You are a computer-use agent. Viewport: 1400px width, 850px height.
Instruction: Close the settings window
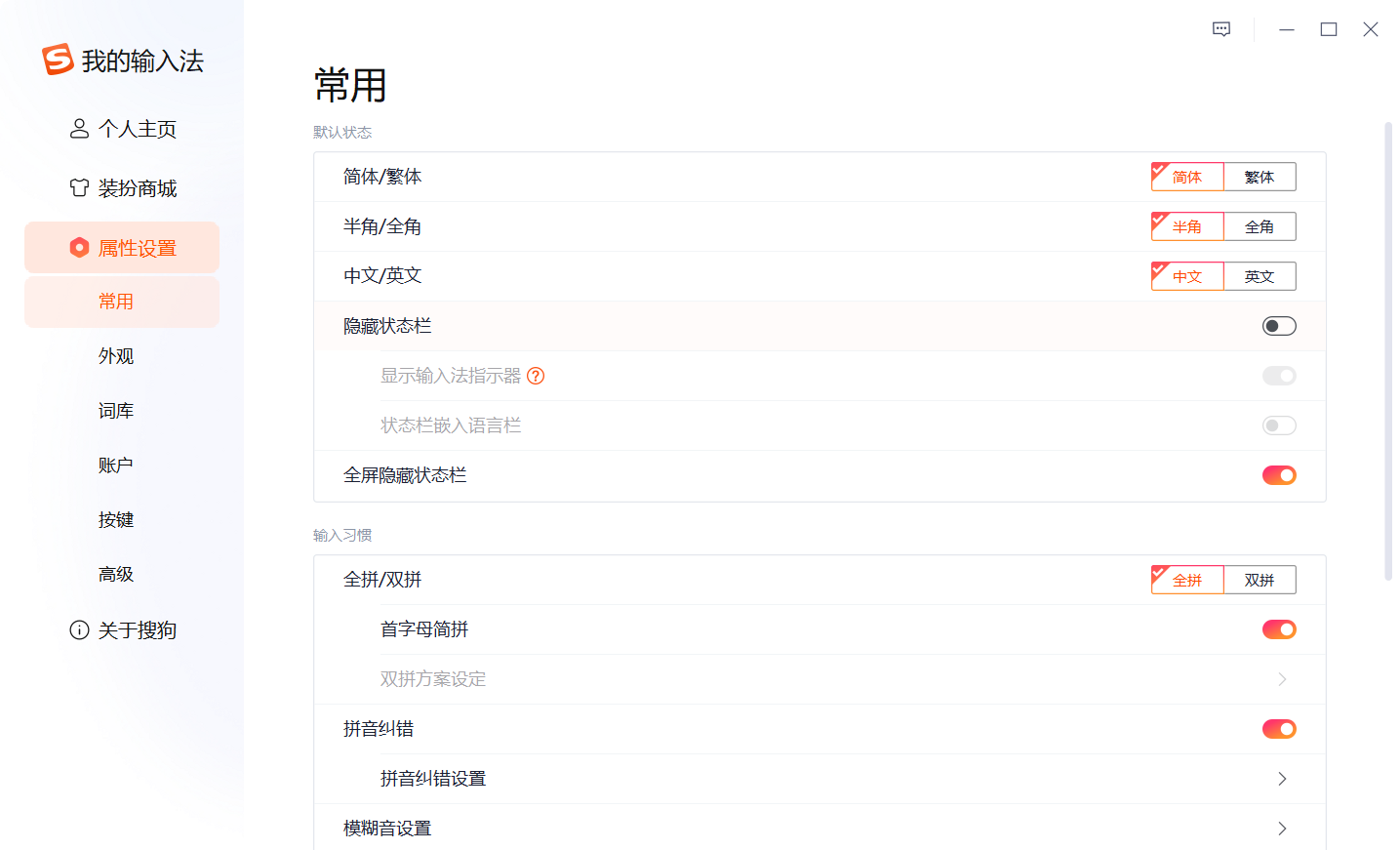point(1371,29)
